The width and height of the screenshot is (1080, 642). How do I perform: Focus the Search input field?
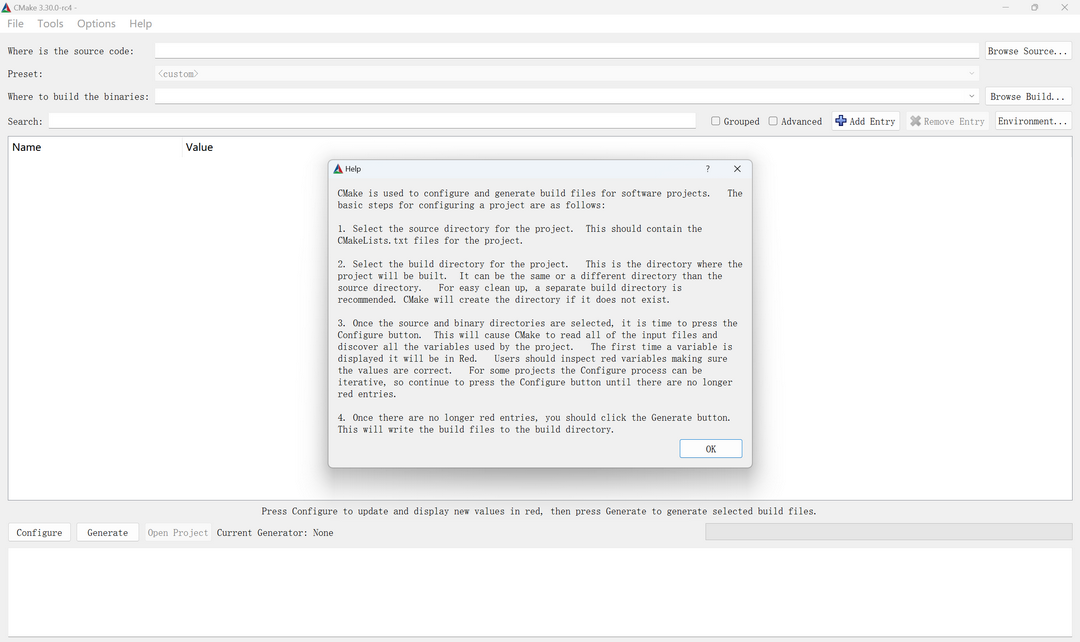point(372,121)
